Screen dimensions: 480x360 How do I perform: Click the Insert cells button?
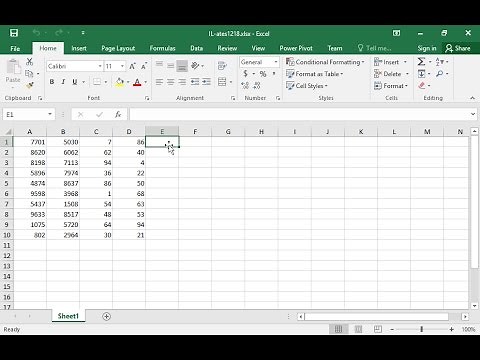pos(387,62)
